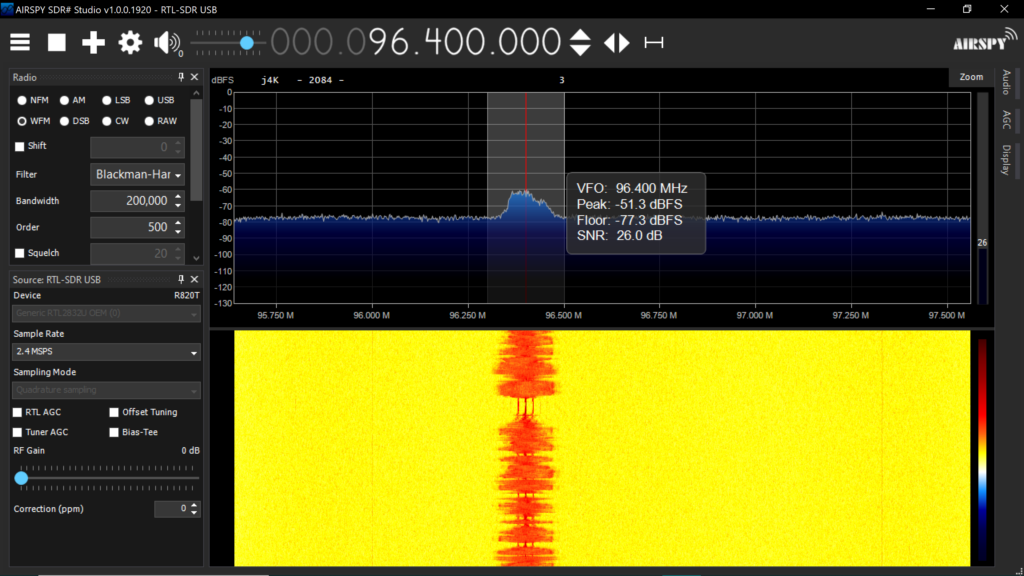The width and height of the screenshot is (1024, 576).
Task: Pin the Source RTL-SDR USB panel
Action: [181, 280]
